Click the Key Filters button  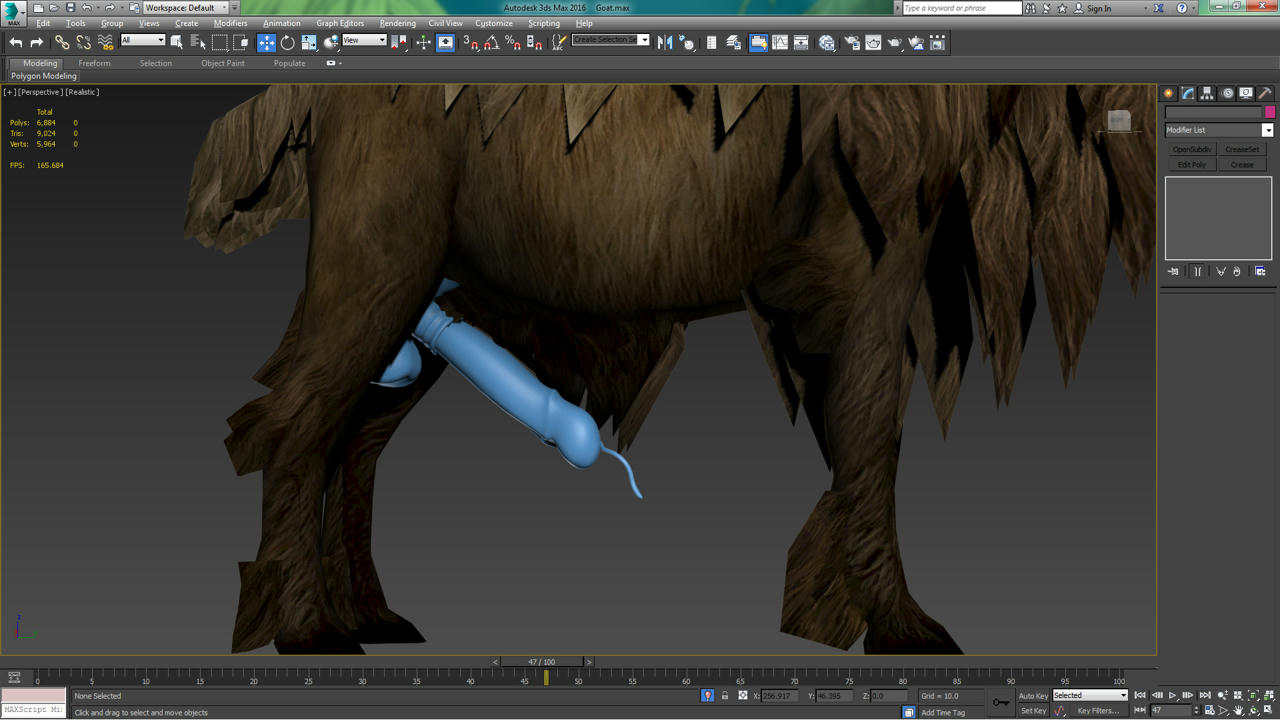[1098, 711]
